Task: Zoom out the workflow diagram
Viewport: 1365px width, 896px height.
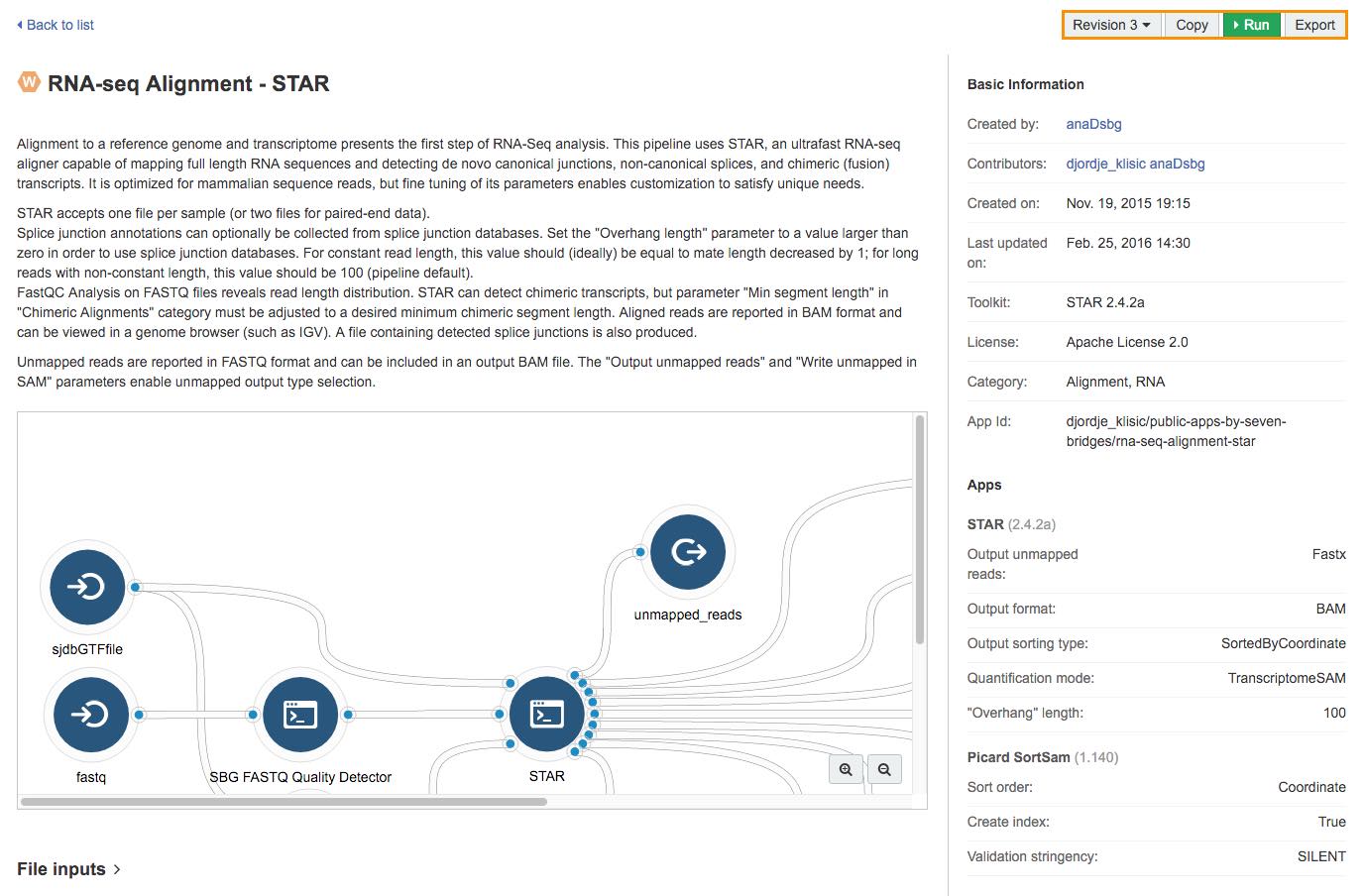Action: tap(884, 769)
